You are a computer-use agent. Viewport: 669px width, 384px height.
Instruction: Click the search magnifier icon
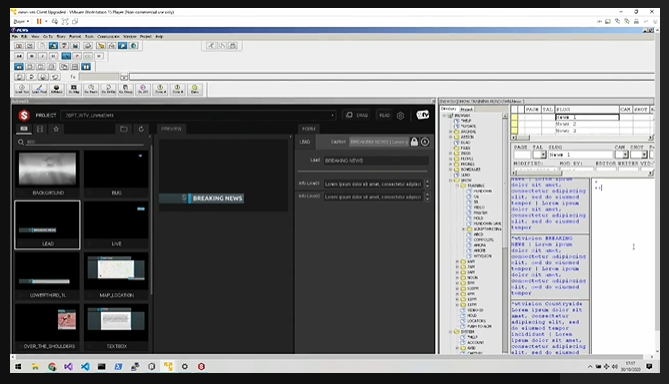pos(20,142)
